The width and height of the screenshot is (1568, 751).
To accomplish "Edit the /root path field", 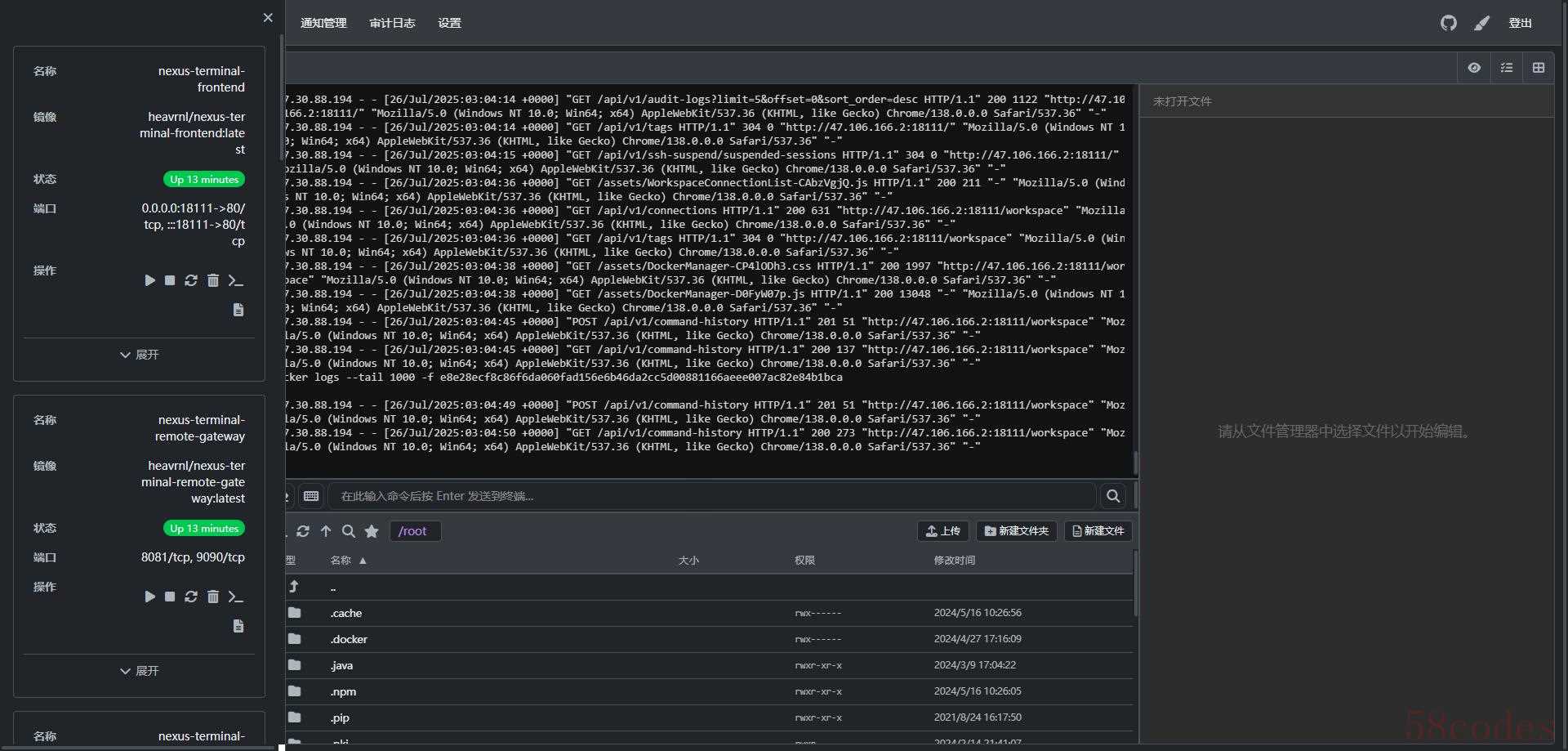I will coord(415,531).
